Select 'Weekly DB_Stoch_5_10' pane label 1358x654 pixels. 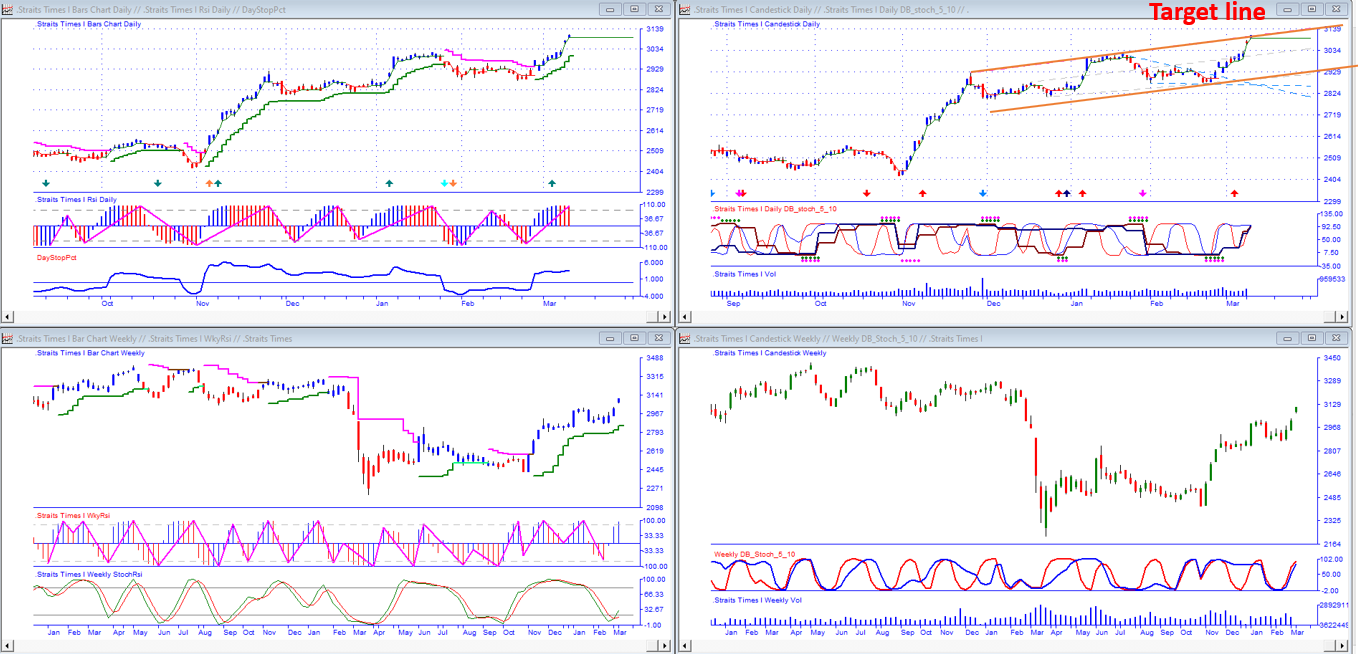click(x=755, y=554)
